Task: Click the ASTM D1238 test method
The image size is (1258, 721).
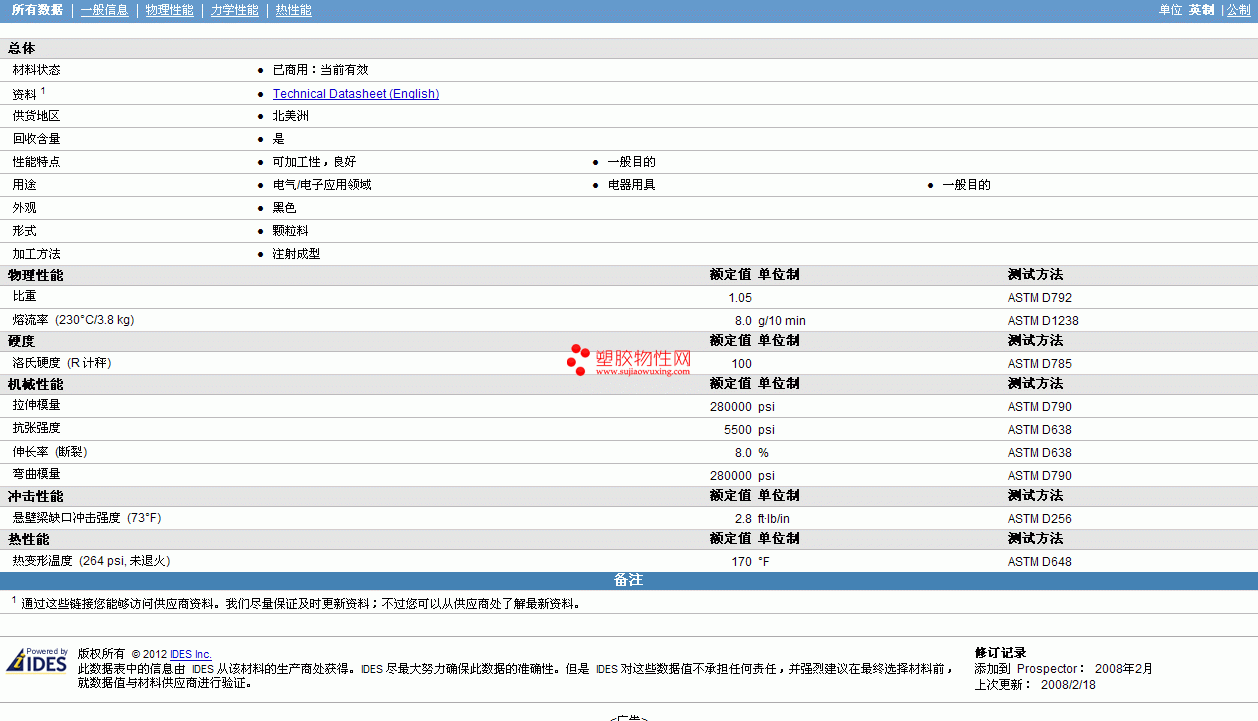Action: pyautogui.click(x=1043, y=321)
